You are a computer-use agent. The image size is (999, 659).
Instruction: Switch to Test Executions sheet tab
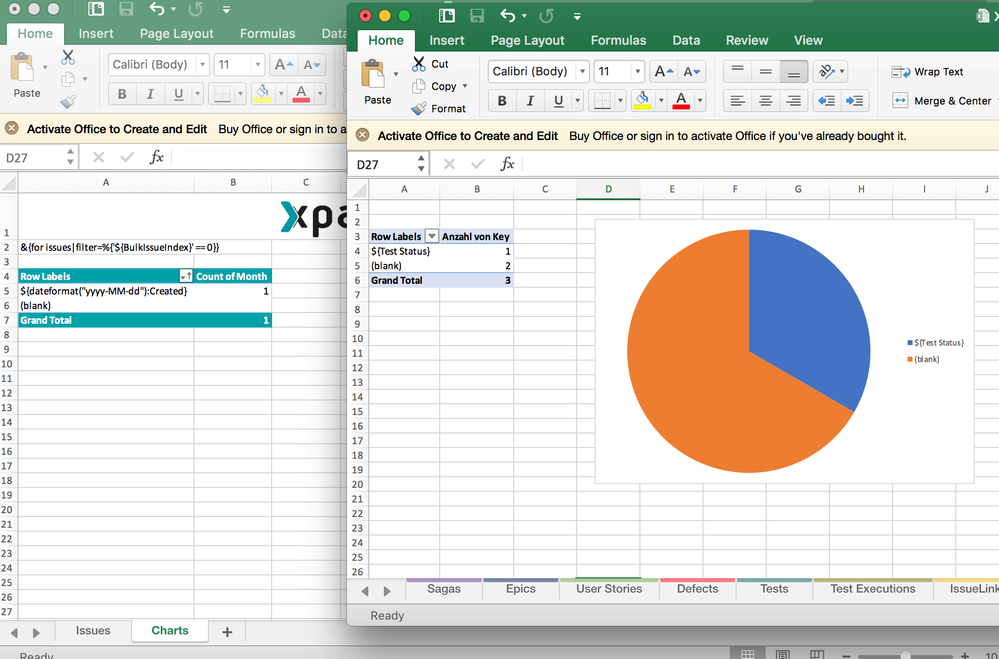tap(872, 589)
